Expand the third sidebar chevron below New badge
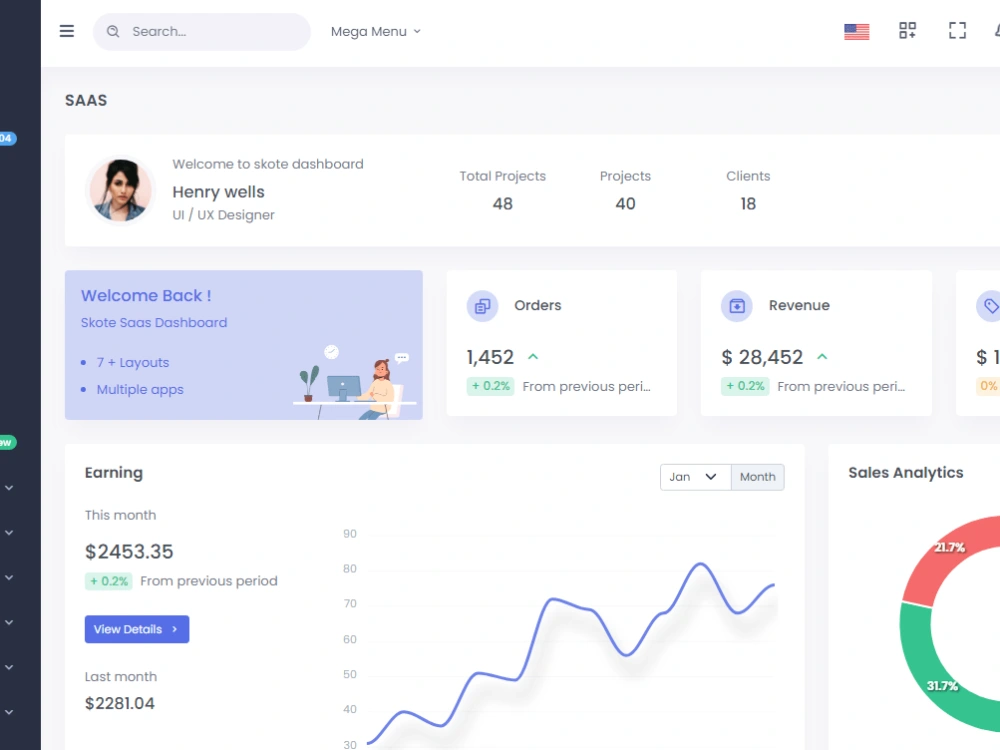1000x750 pixels. coord(9,577)
